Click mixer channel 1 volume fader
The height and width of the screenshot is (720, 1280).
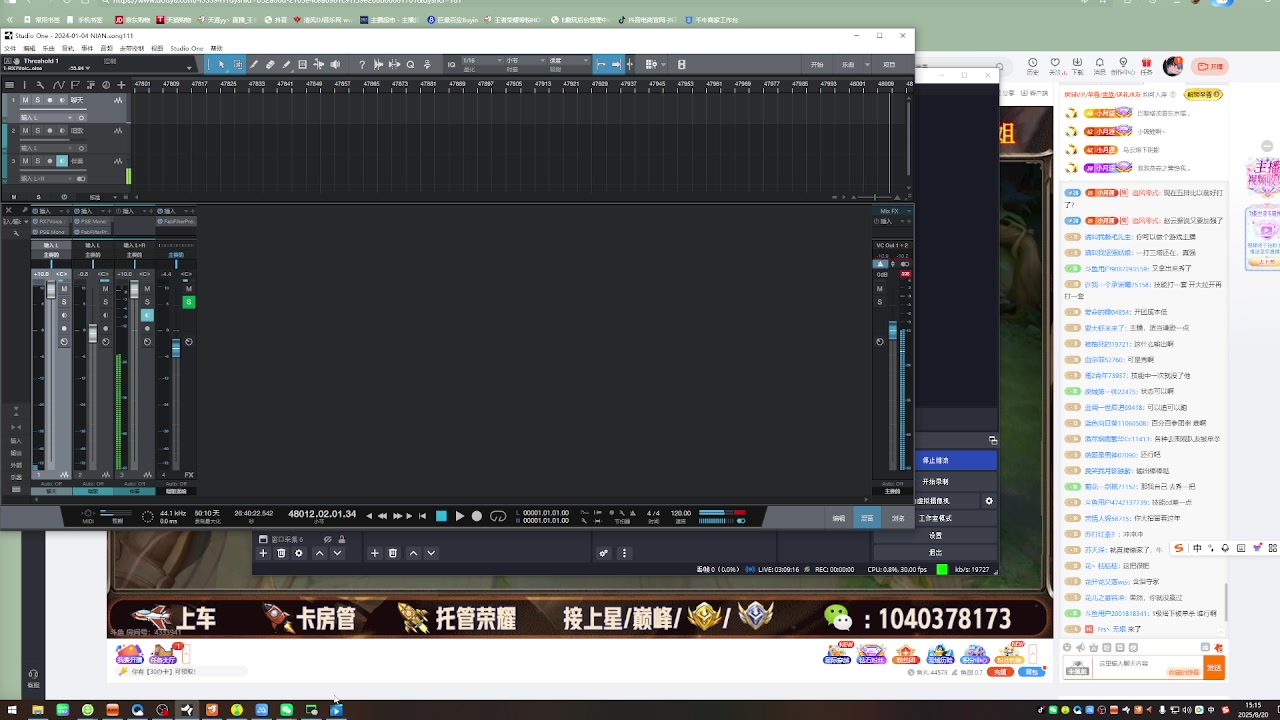[51, 289]
